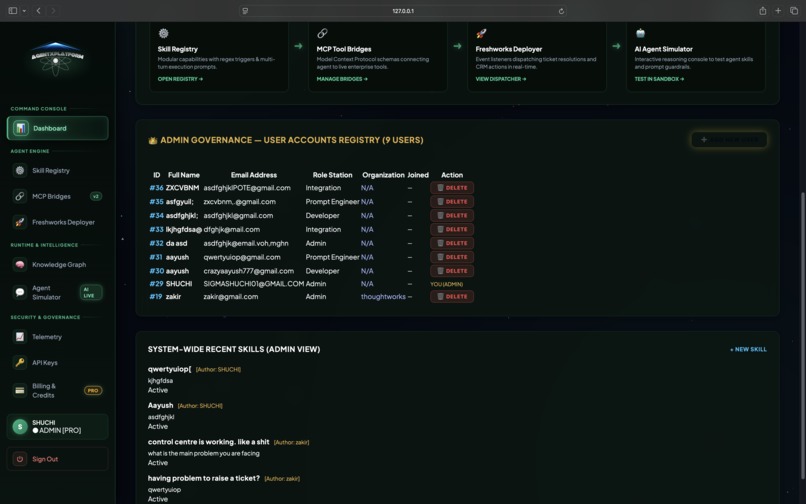Click the Skill Registry gear icon in sidebar

pyautogui.click(x=20, y=170)
